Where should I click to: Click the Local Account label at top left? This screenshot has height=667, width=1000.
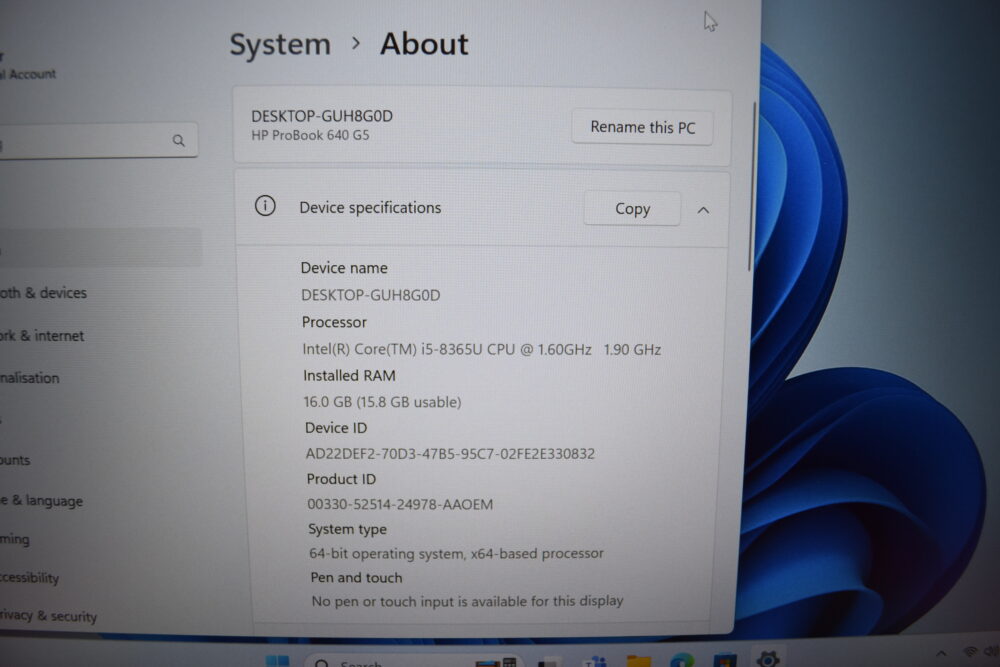29,74
